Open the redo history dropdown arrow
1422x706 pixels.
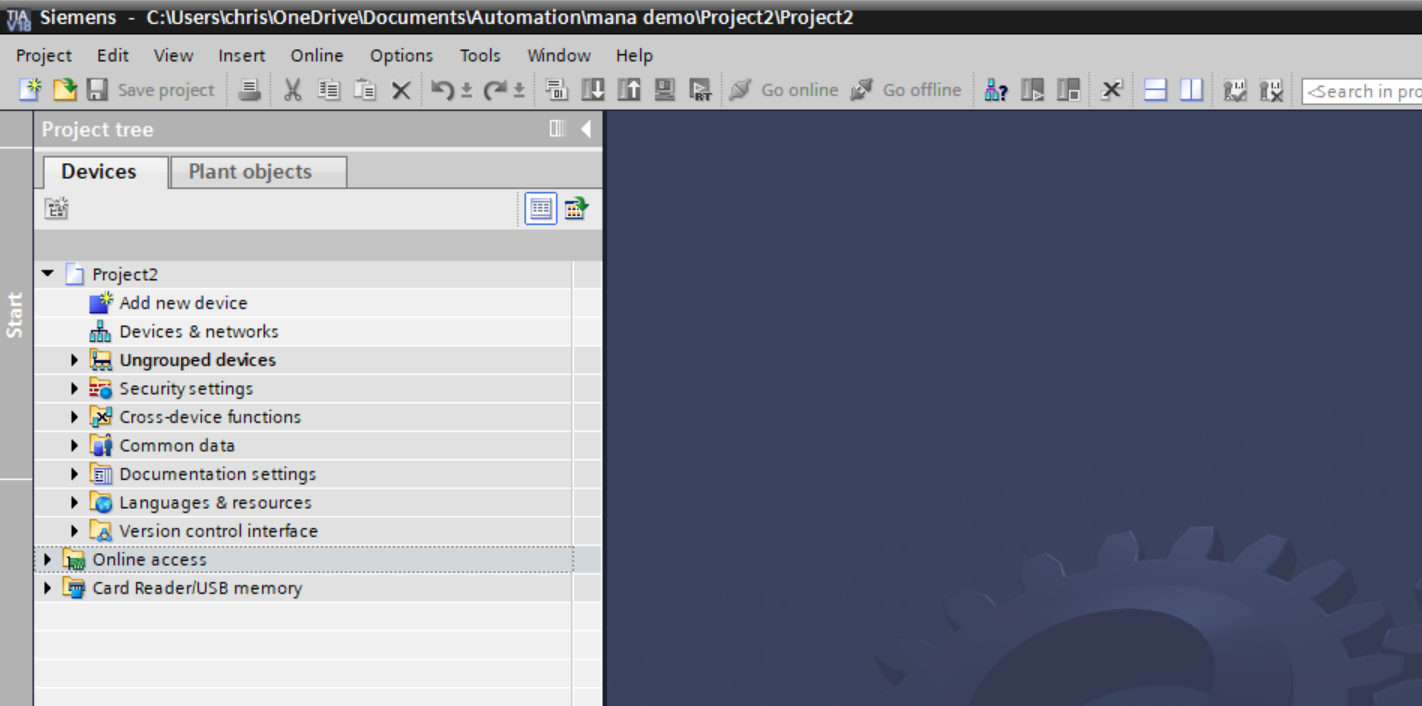(x=519, y=91)
